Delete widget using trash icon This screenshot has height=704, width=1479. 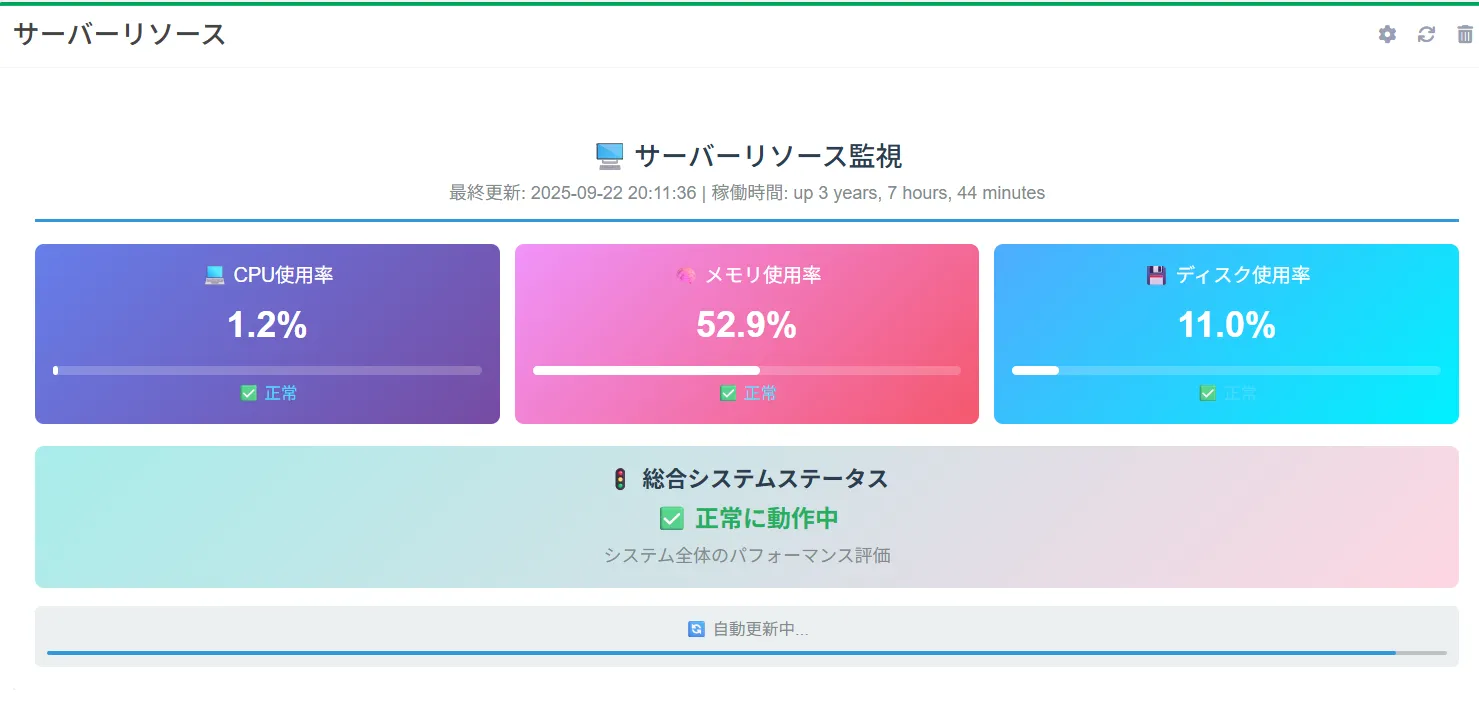[x=1465, y=35]
